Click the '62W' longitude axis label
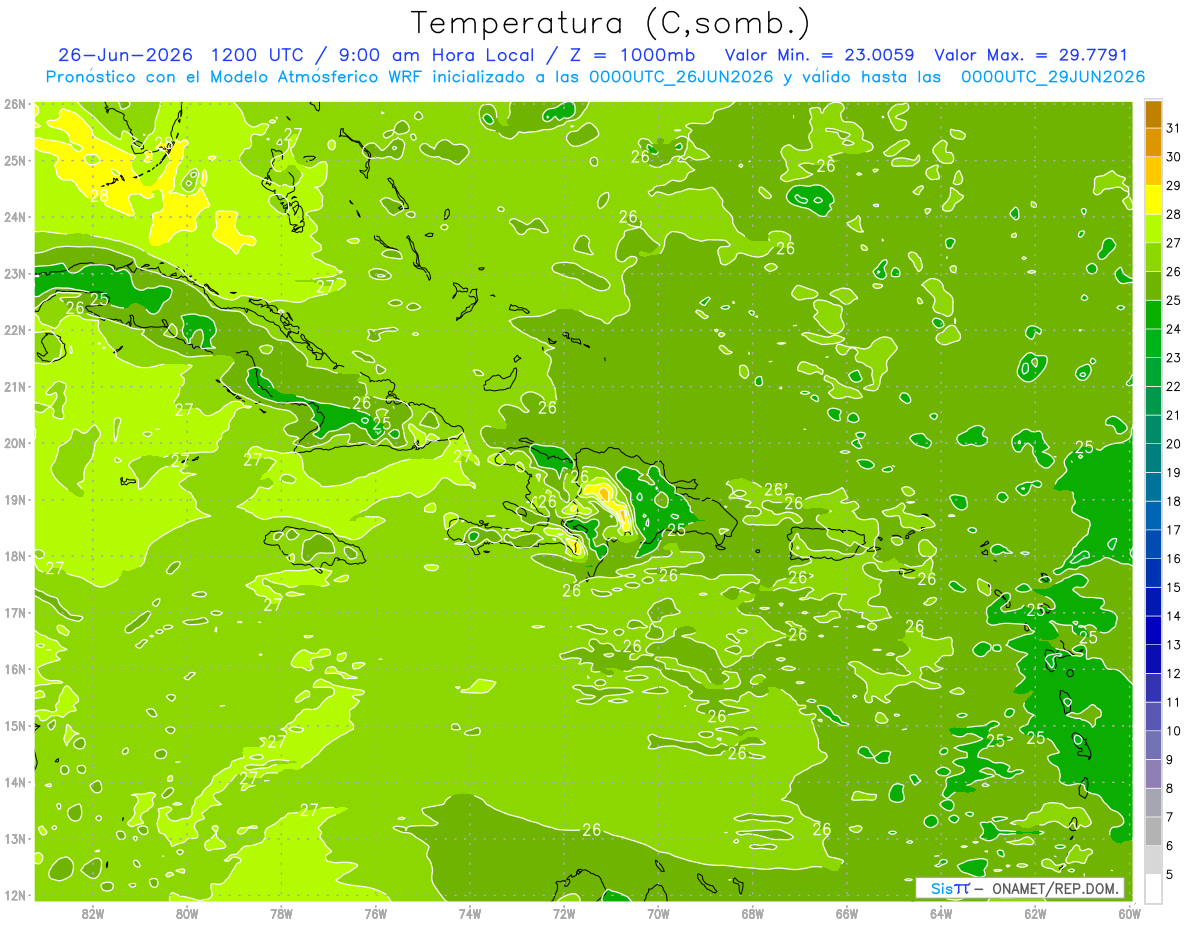Viewport: 1200px width, 927px height. 1035,914
